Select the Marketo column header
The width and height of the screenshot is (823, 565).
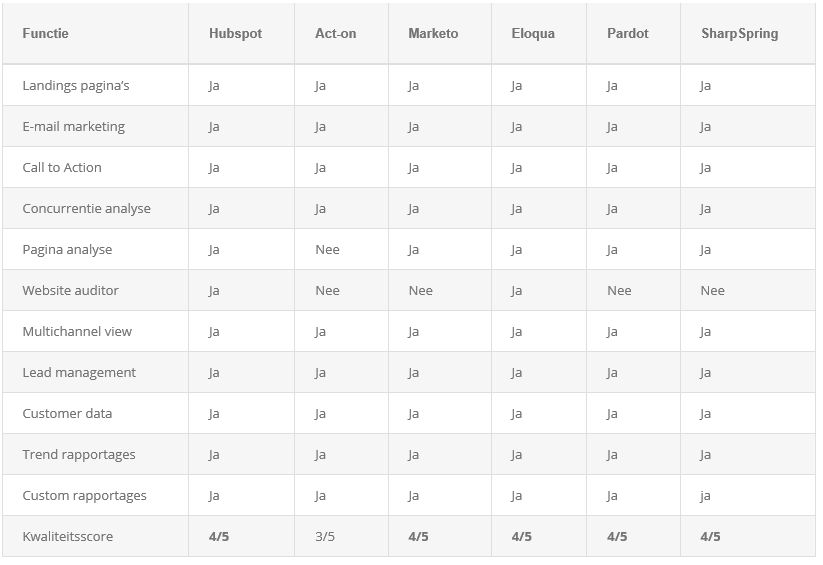pos(433,33)
